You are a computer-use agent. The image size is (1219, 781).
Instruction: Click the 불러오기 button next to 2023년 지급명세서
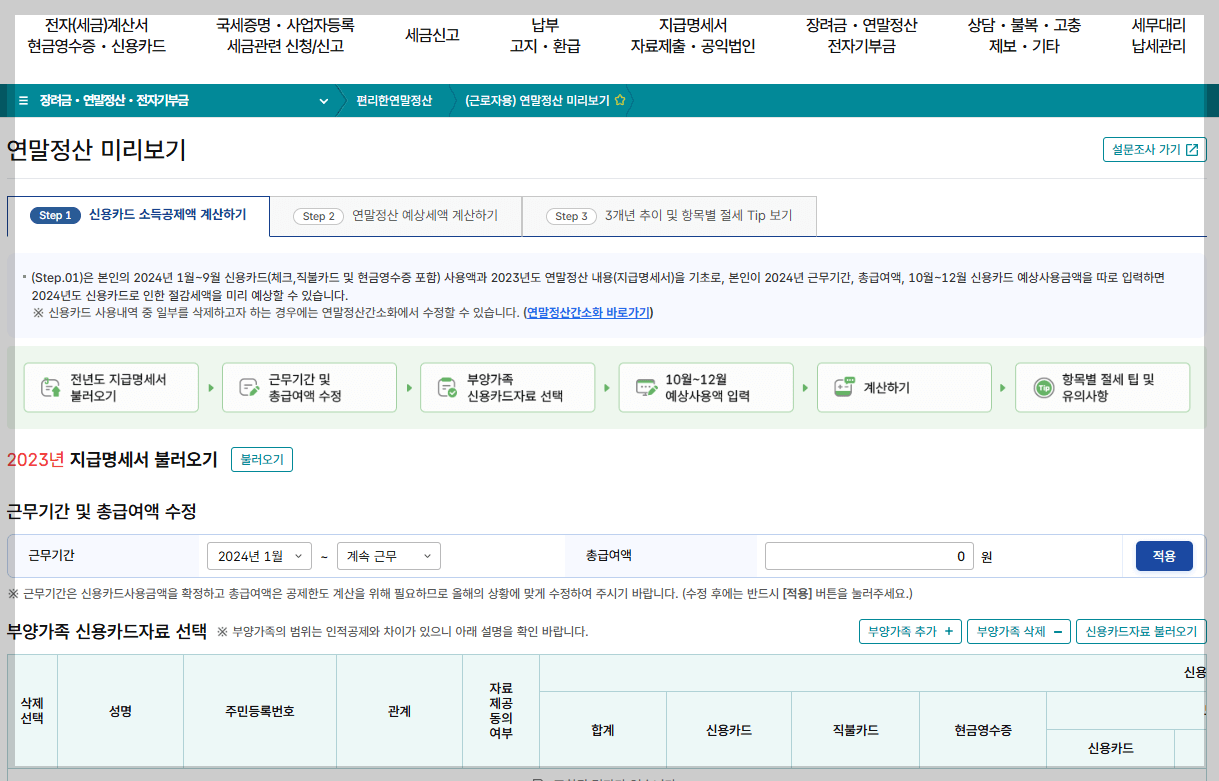(x=261, y=460)
